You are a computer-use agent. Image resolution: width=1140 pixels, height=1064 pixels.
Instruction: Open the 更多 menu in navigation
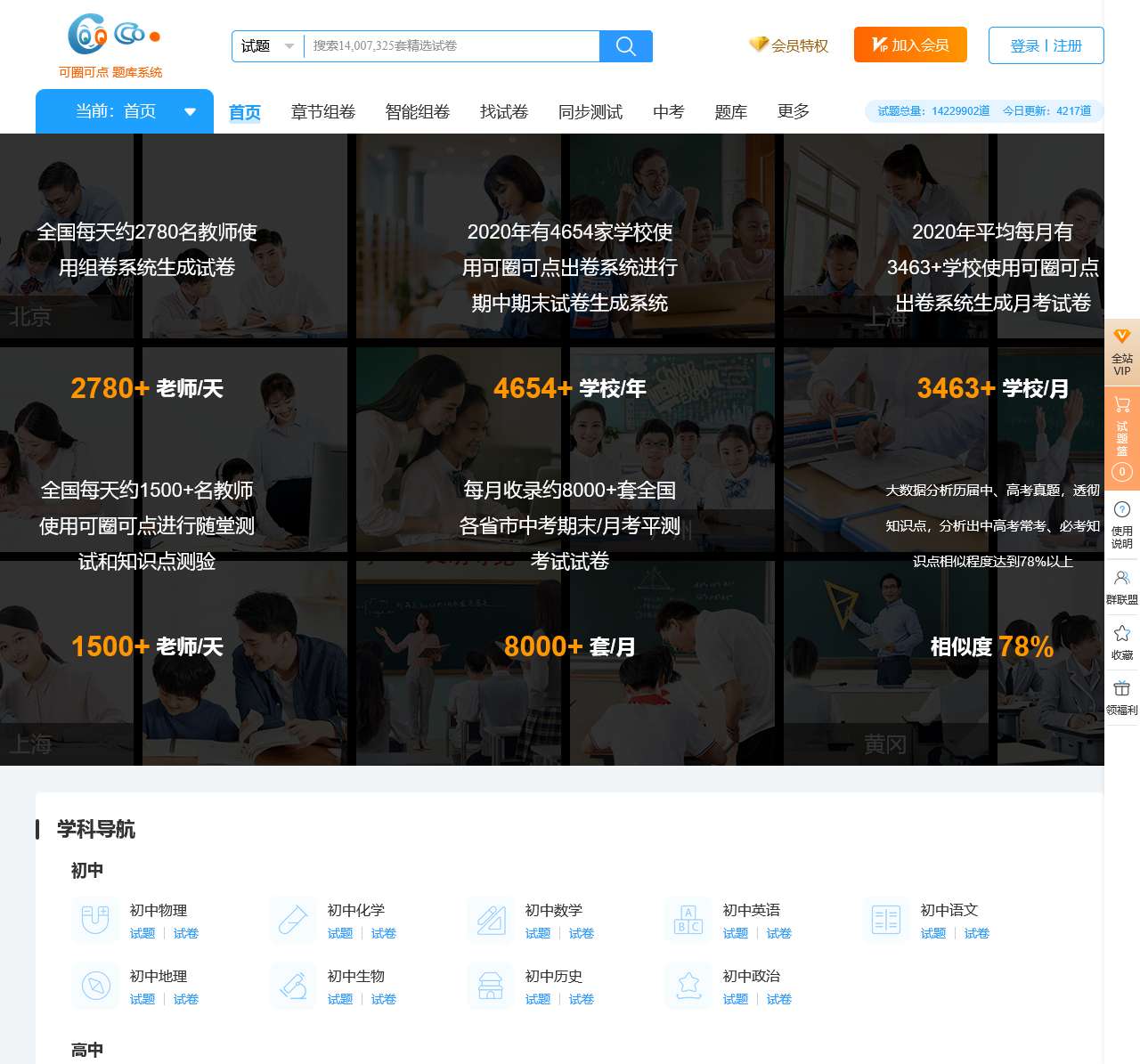pyautogui.click(x=792, y=111)
